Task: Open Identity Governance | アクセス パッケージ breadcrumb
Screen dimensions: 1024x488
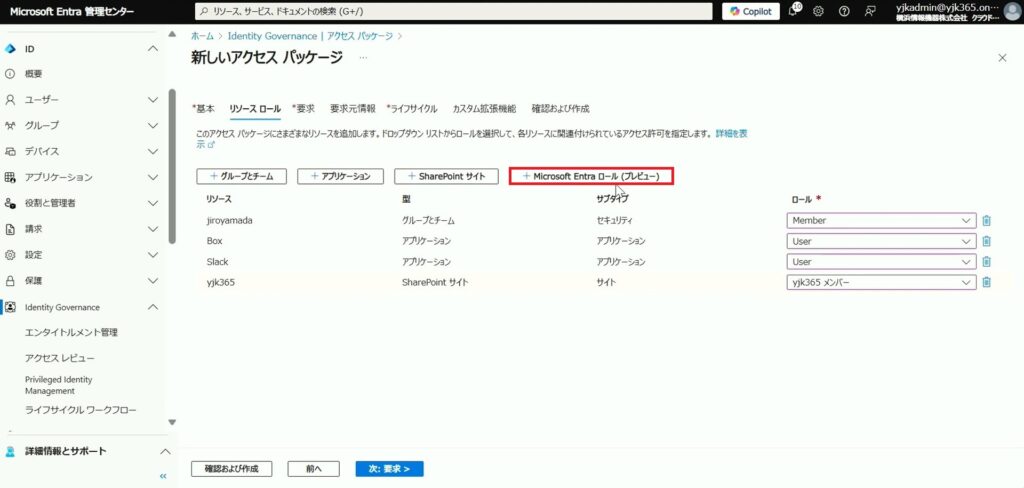Action: click(x=310, y=36)
